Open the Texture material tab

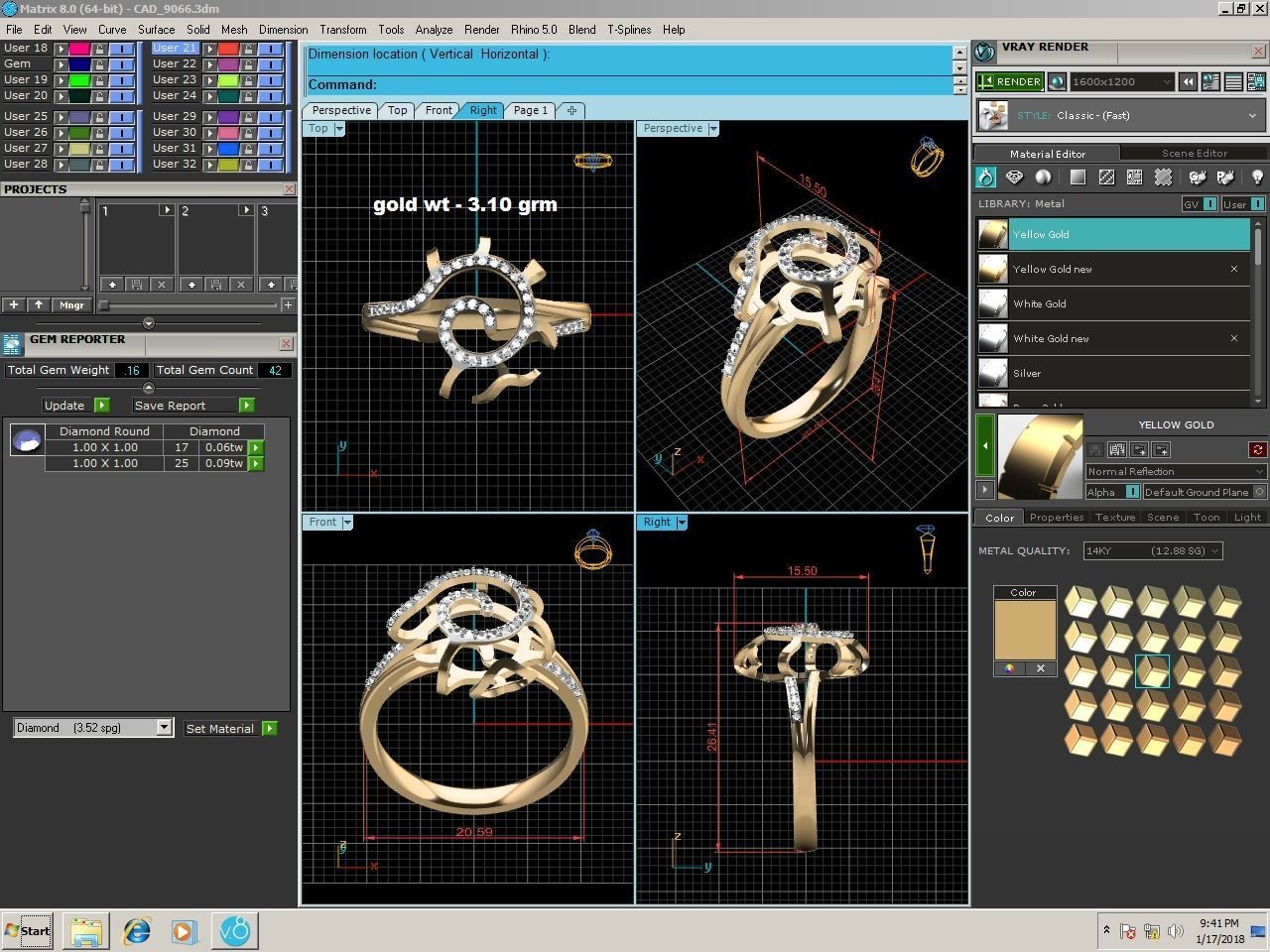coord(1114,517)
